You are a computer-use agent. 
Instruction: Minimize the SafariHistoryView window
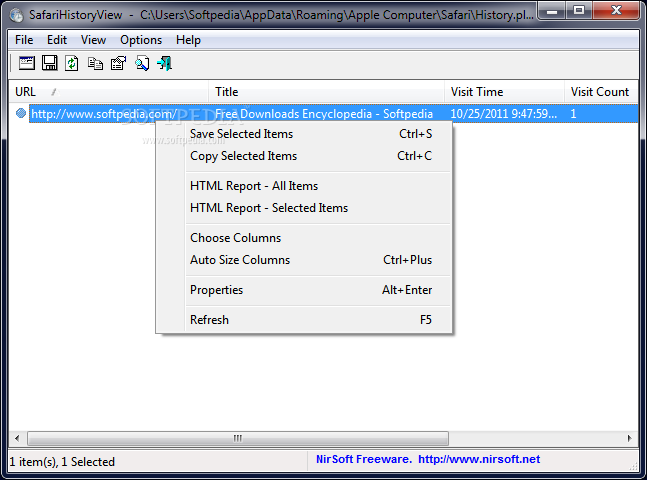(x=552, y=11)
